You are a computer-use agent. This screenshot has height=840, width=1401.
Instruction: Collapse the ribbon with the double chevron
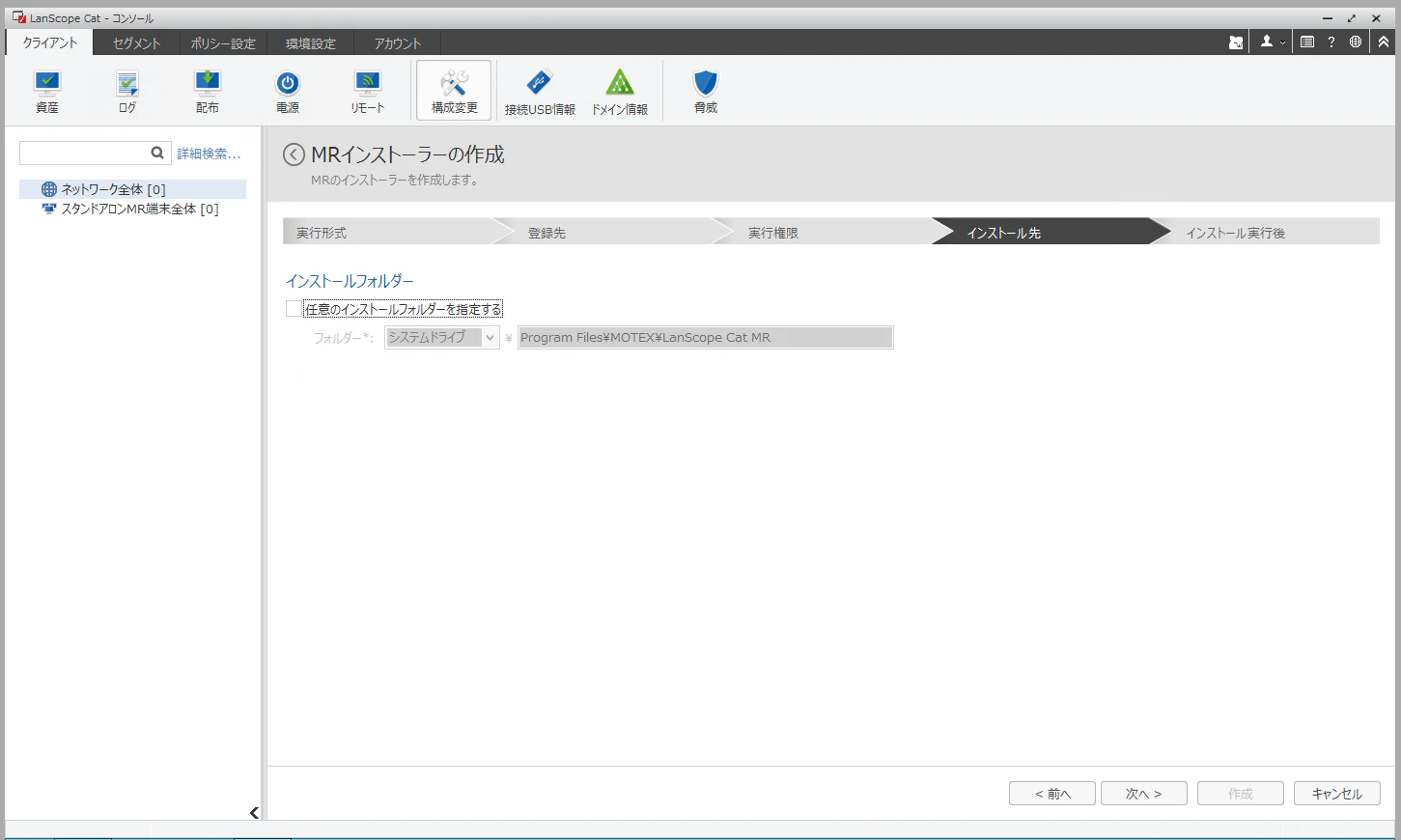coord(1384,42)
